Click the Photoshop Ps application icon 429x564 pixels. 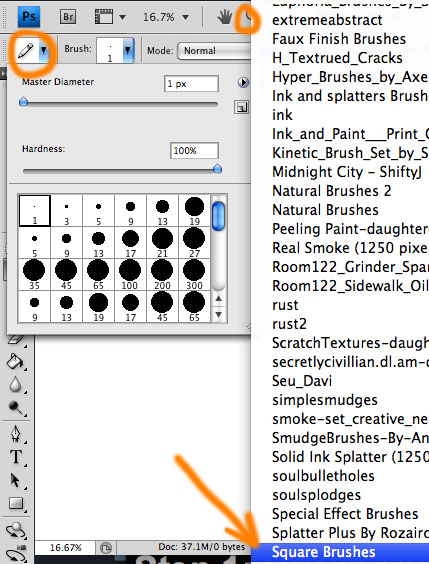[x=29, y=17]
